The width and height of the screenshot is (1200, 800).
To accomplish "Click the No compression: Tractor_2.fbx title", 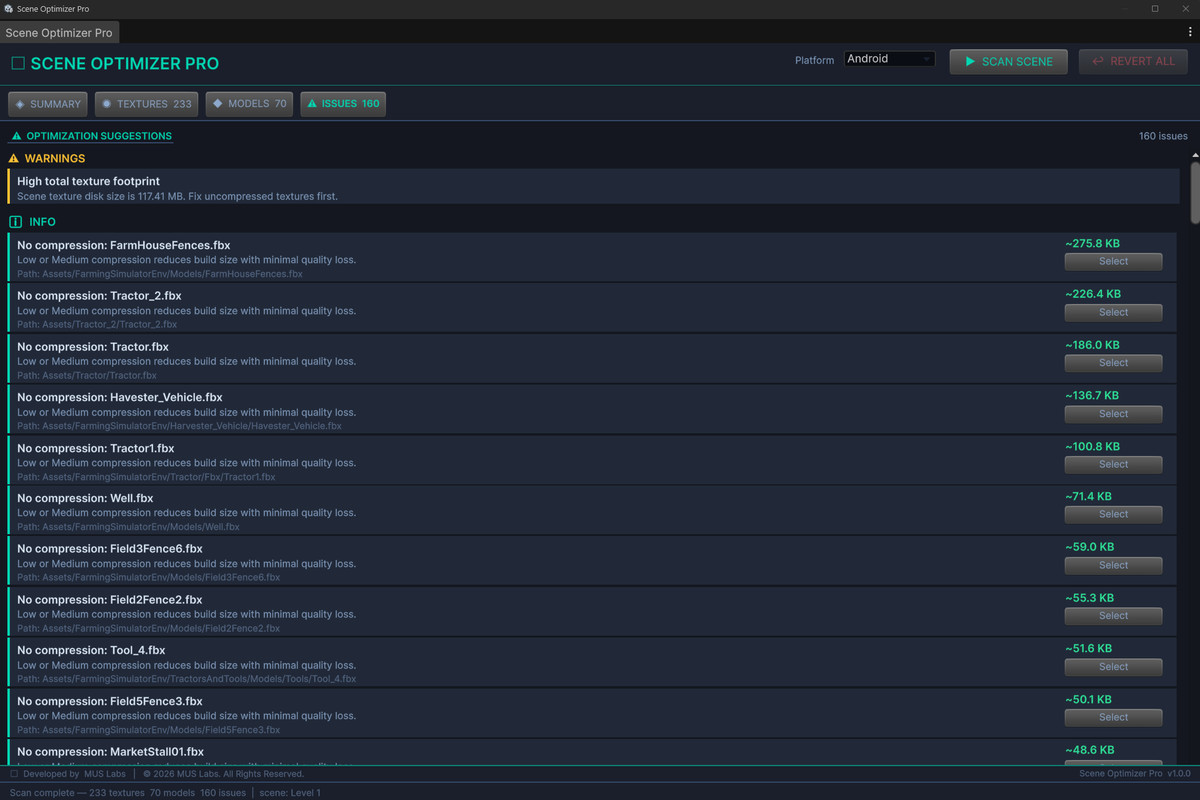I will pyautogui.click(x=99, y=296).
